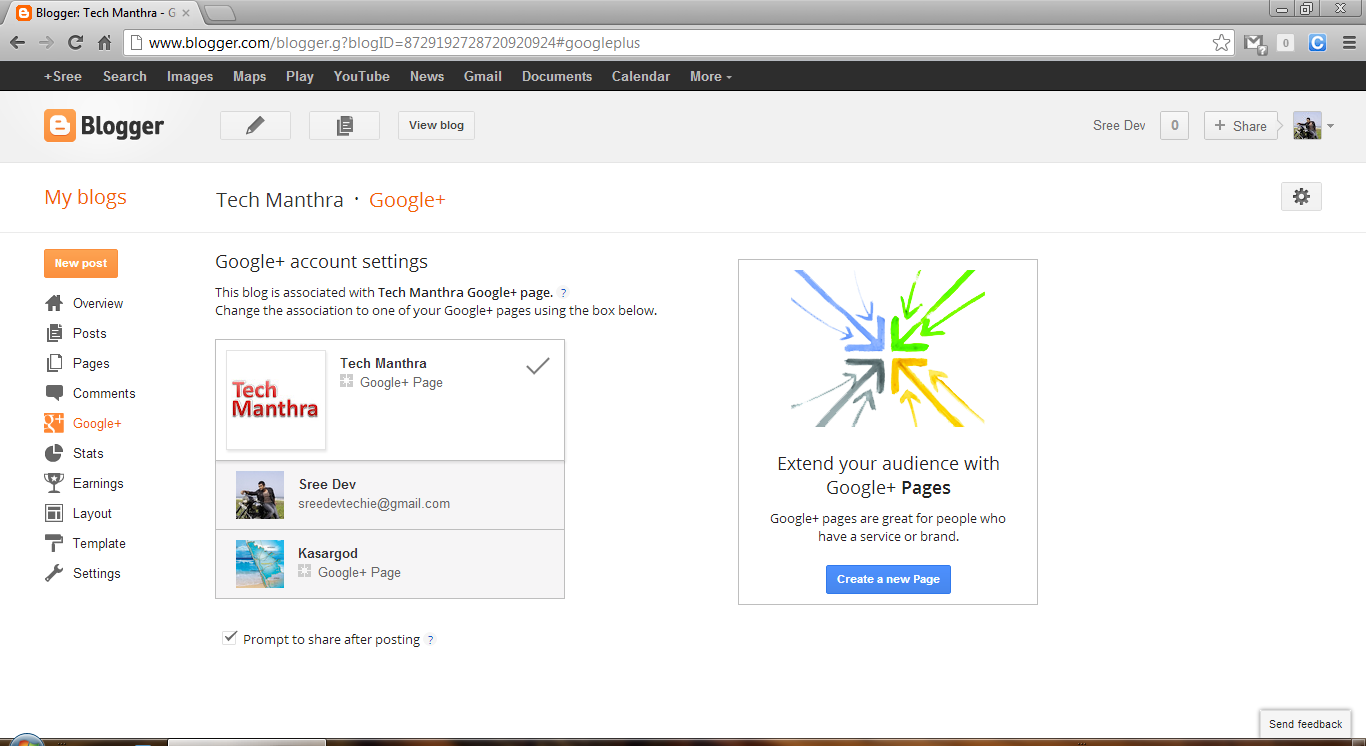Open the My blogs link

click(86, 197)
